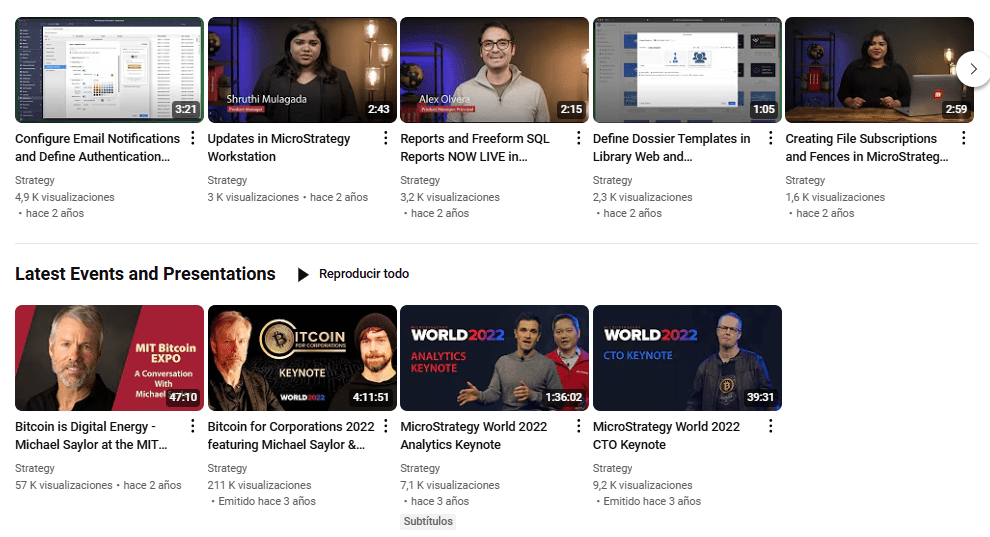This screenshot has width=990, height=537.
Task: Click Strategy channel under Updates in MicroStrategy Workstation
Action: point(227,180)
